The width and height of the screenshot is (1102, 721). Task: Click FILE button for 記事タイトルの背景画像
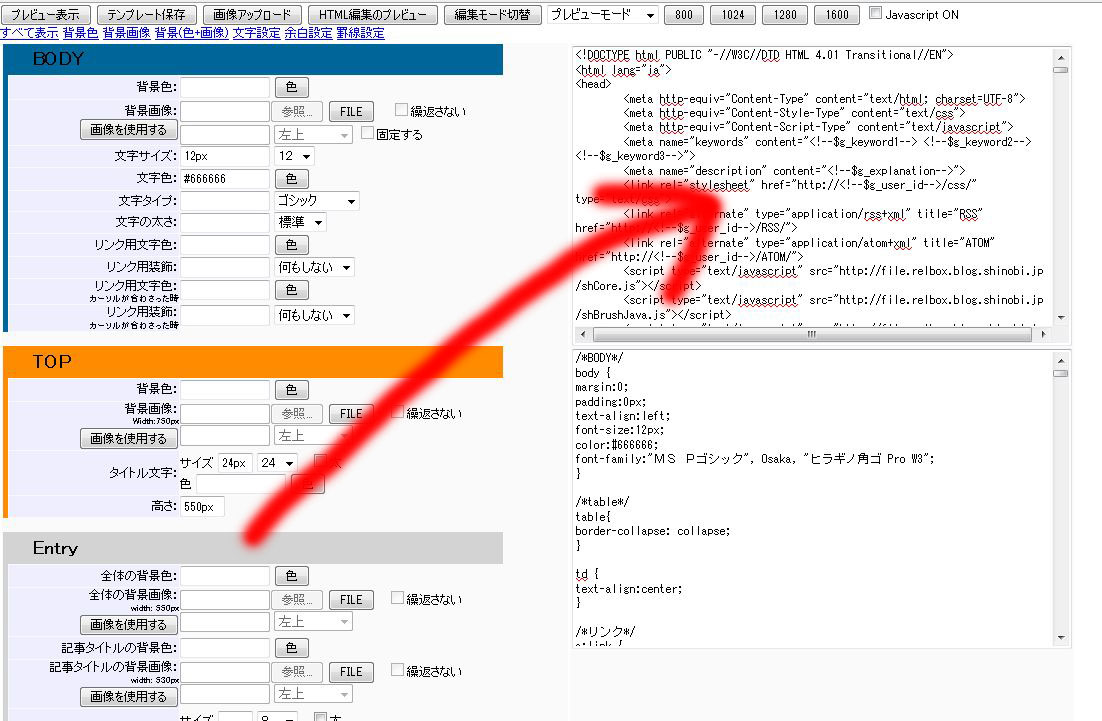pos(351,673)
